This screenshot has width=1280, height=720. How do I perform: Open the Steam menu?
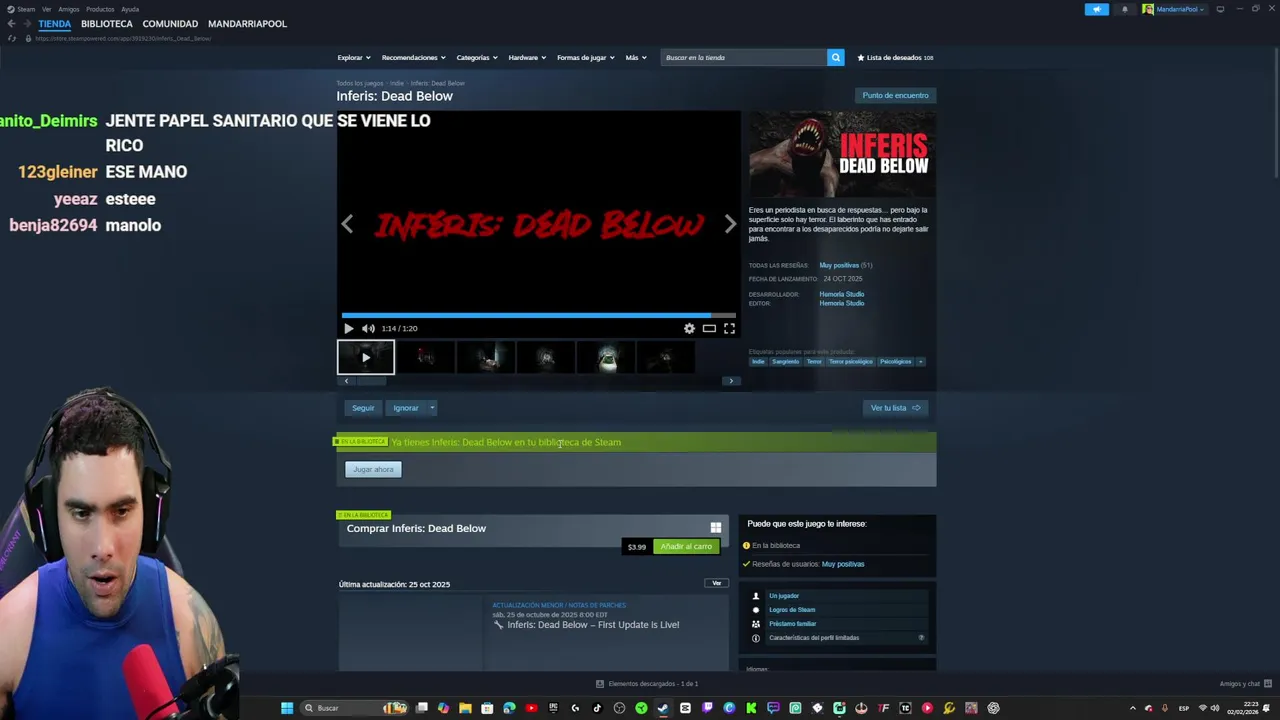[21, 9]
